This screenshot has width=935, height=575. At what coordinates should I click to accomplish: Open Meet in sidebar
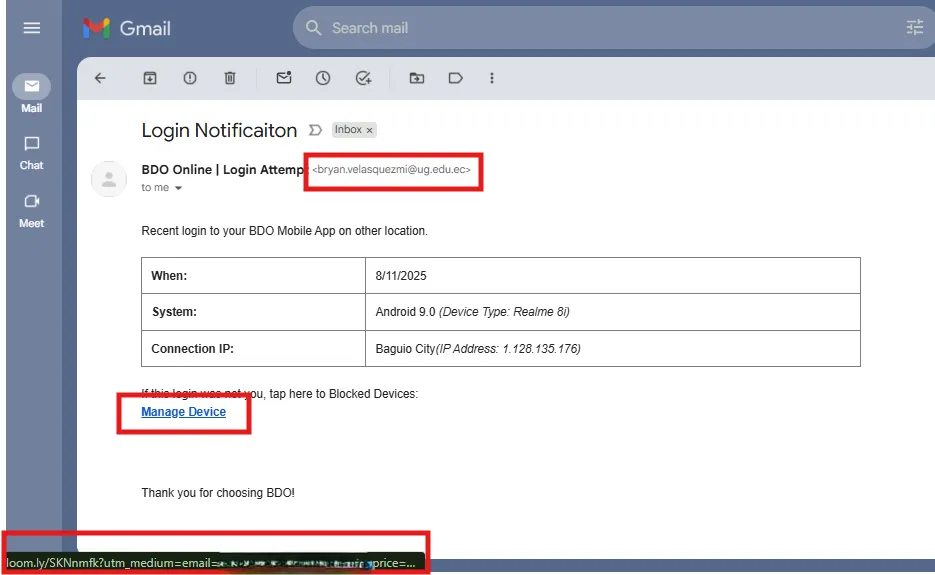tap(32, 211)
